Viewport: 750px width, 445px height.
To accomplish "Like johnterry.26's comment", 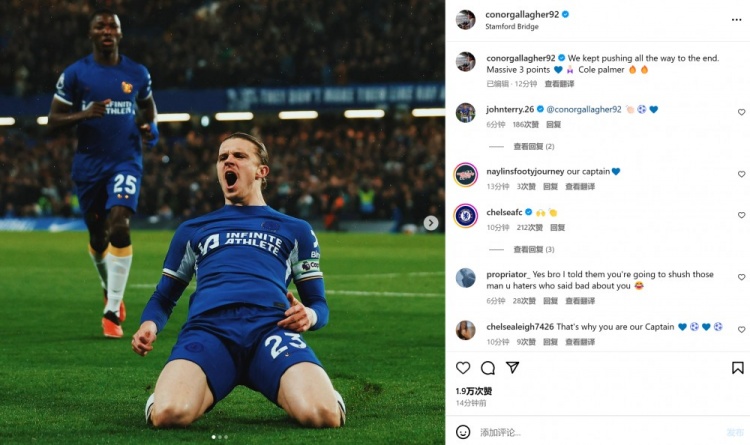I will click(x=741, y=113).
